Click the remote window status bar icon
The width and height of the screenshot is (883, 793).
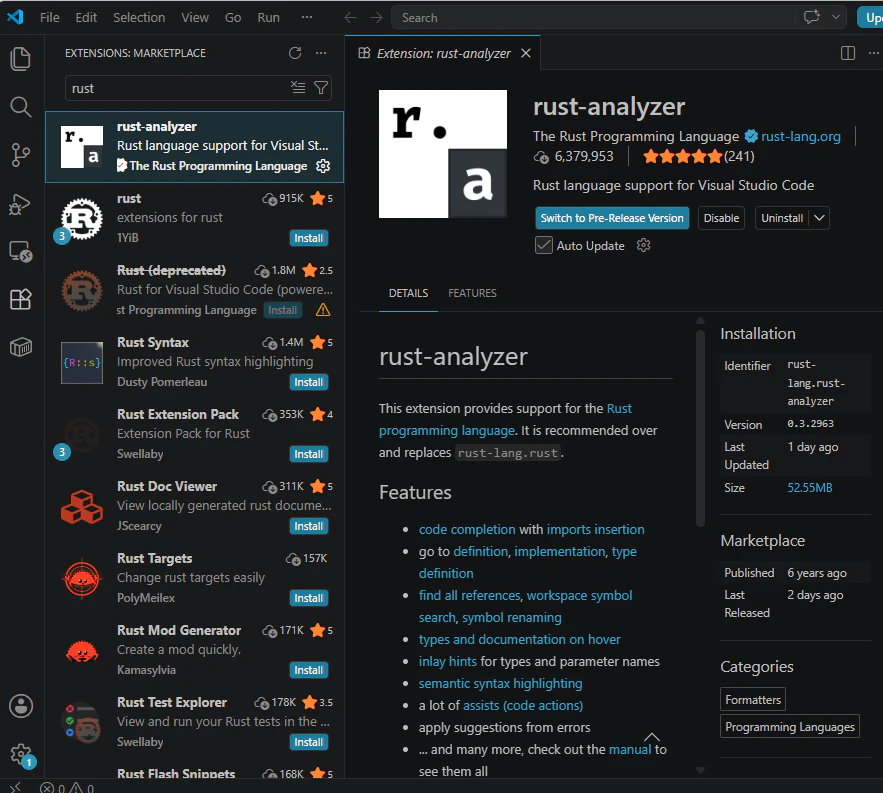(15, 787)
